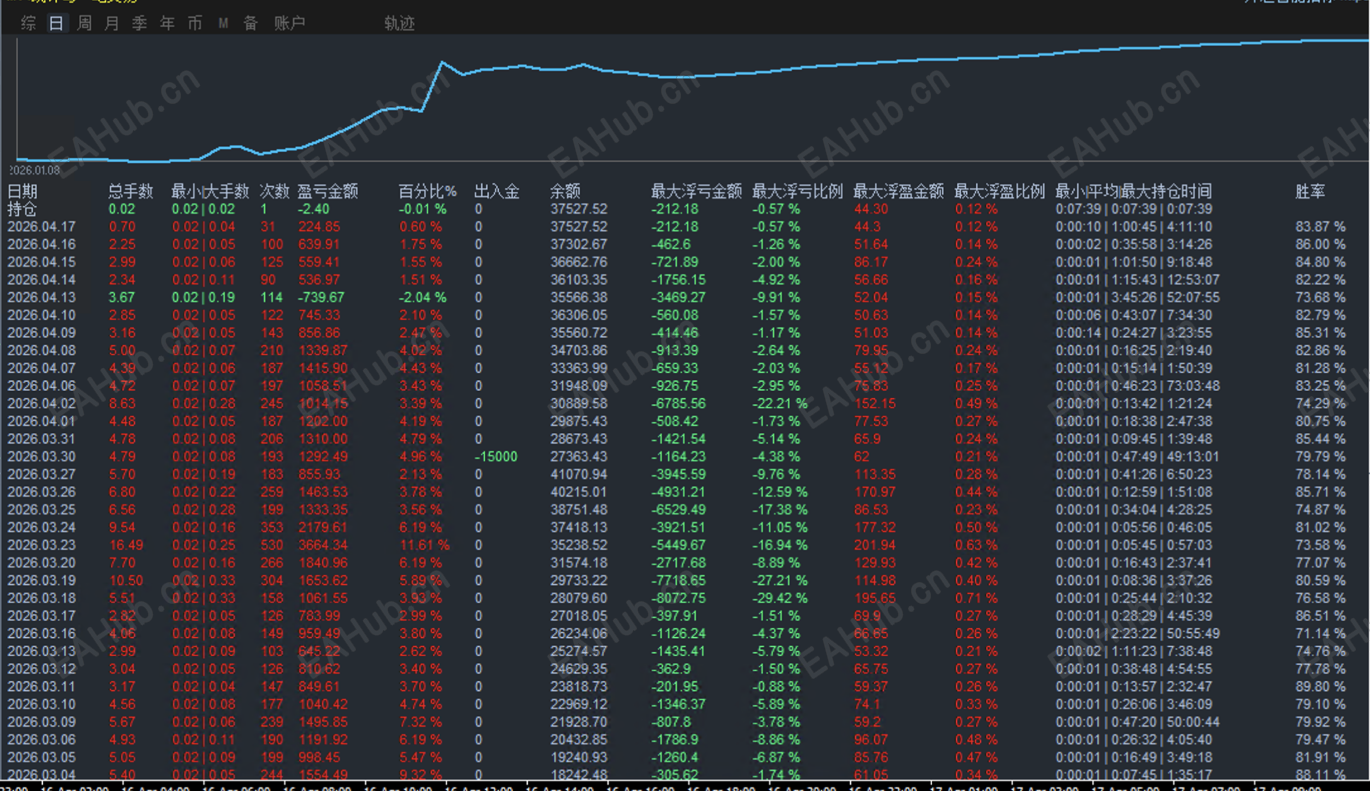The height and width of the screenshot is (791, 1370).
Task: Open the 备 notes tab
Action: tap(251, 23)
